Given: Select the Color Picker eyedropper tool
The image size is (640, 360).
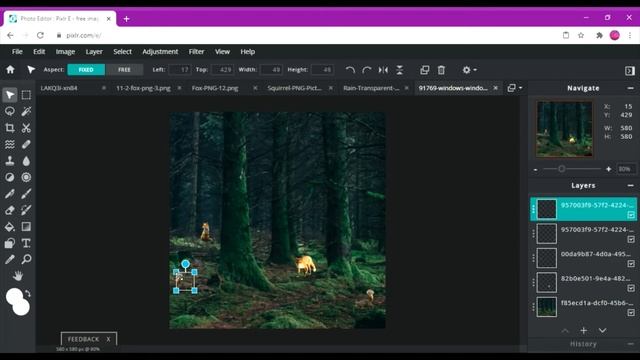Looking at the screenshot, I should (10, 260).
